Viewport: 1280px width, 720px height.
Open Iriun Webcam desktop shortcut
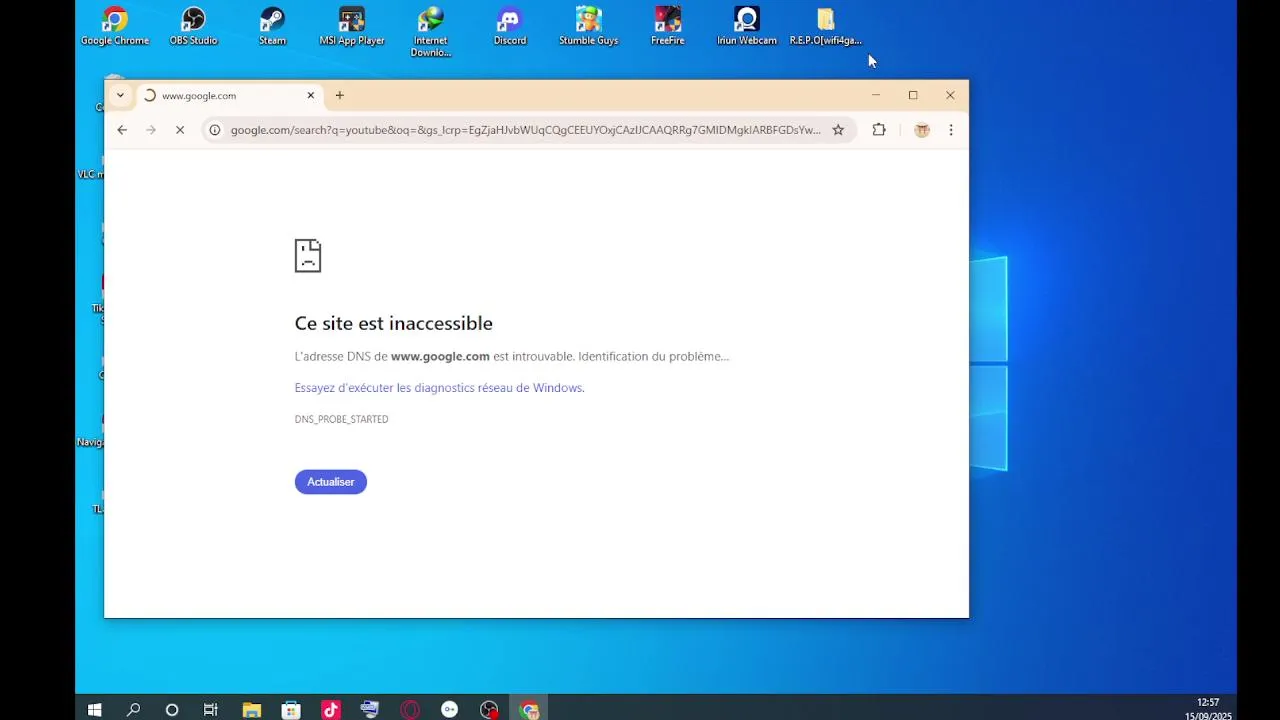tap(747, 27)
